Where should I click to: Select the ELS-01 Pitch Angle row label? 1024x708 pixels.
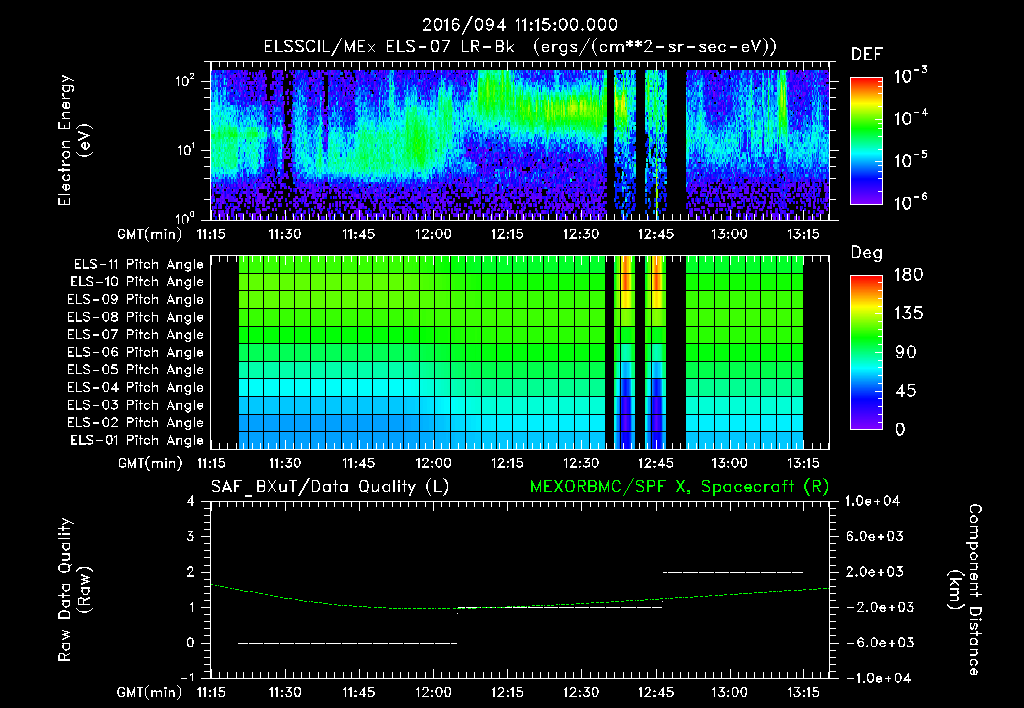tap(137, 440)
